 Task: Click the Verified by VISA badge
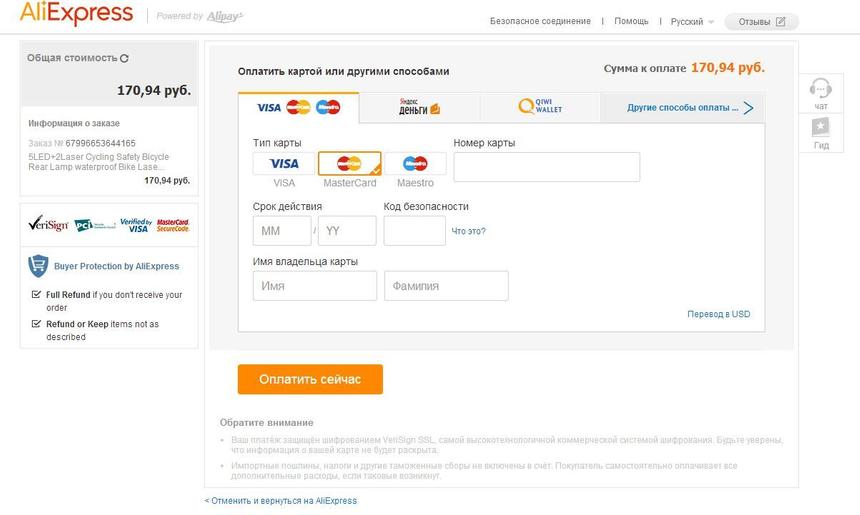point(135,225)
